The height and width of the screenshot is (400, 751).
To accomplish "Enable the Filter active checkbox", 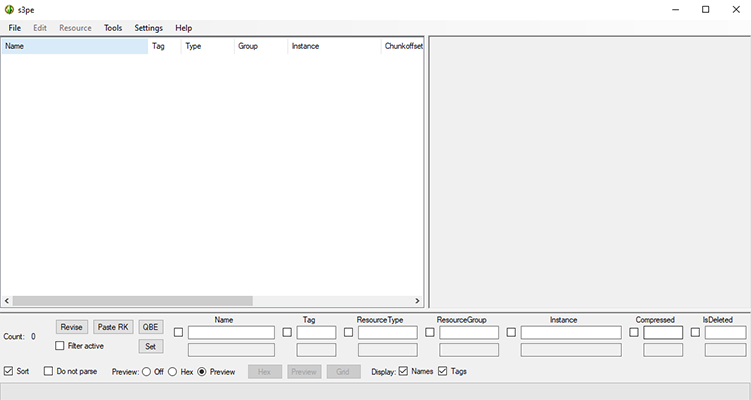I will [x=61, y=346].
